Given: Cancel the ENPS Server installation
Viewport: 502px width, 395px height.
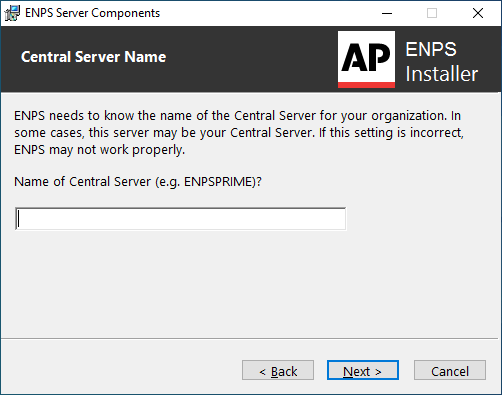Looking at the screenshot, I should pos(450,370).
